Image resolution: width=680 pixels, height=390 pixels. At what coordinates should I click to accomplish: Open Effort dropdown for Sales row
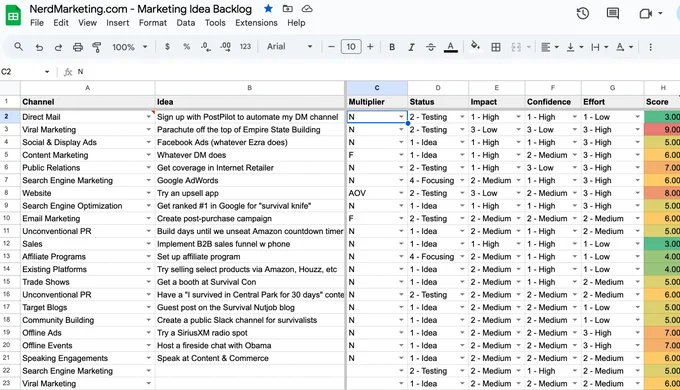coord(638,244)
